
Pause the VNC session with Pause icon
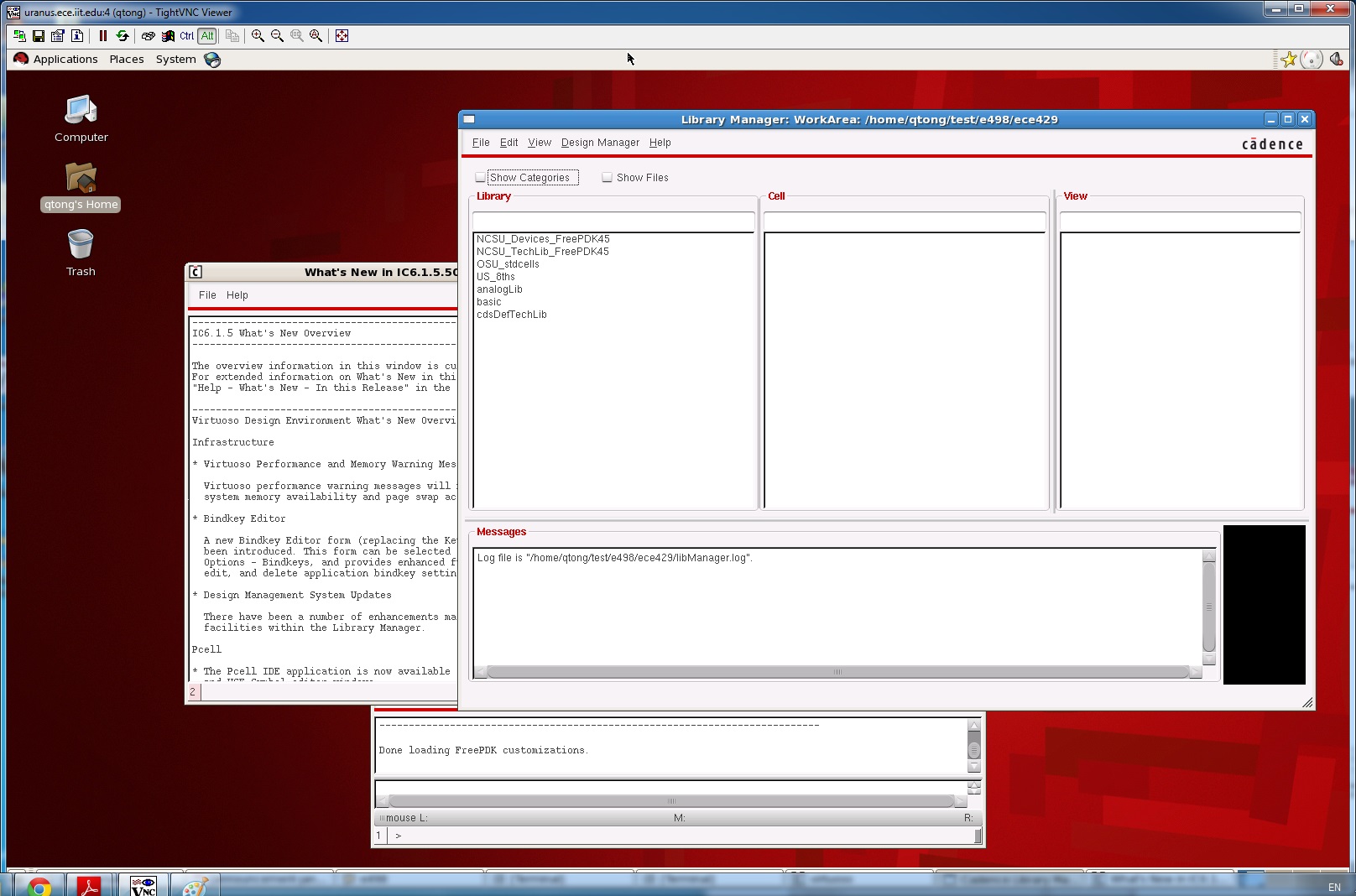pyautogui.click(x=103, y=36)
